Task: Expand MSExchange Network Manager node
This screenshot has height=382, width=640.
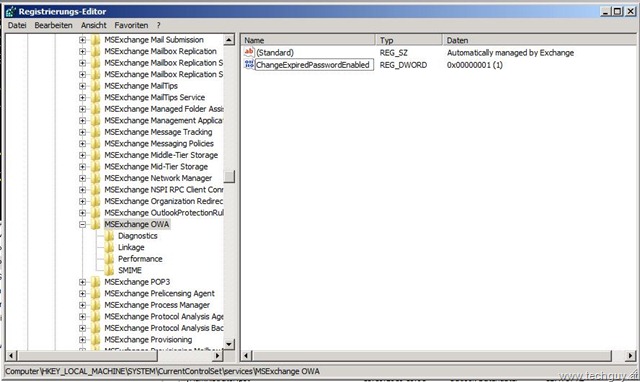Action: 82,178
